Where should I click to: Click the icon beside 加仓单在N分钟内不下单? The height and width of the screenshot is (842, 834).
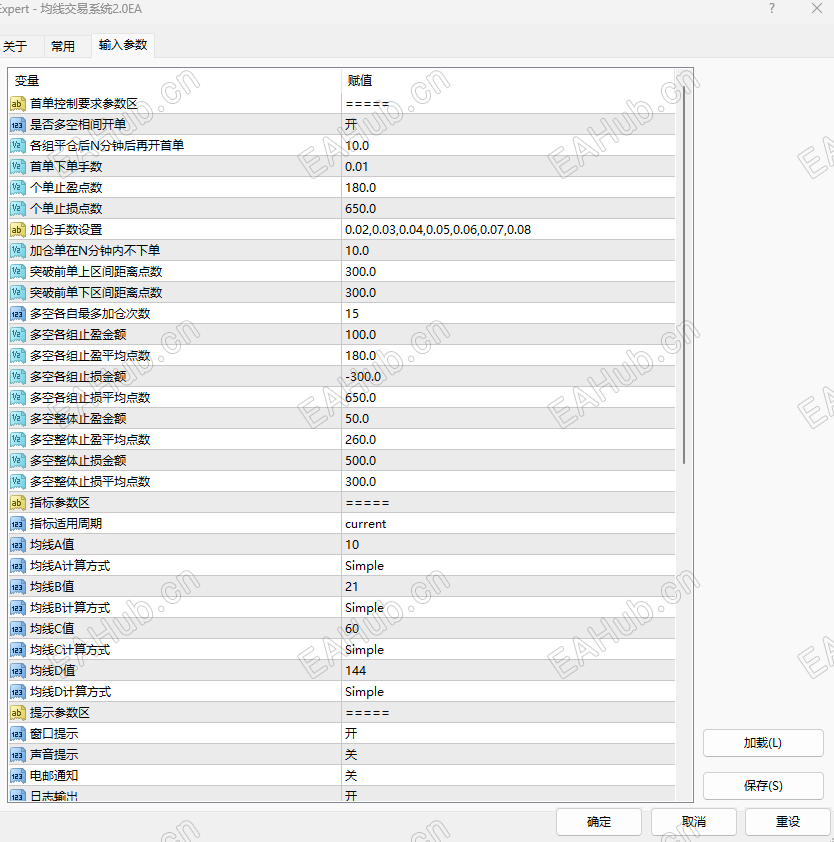pos(18,251)
